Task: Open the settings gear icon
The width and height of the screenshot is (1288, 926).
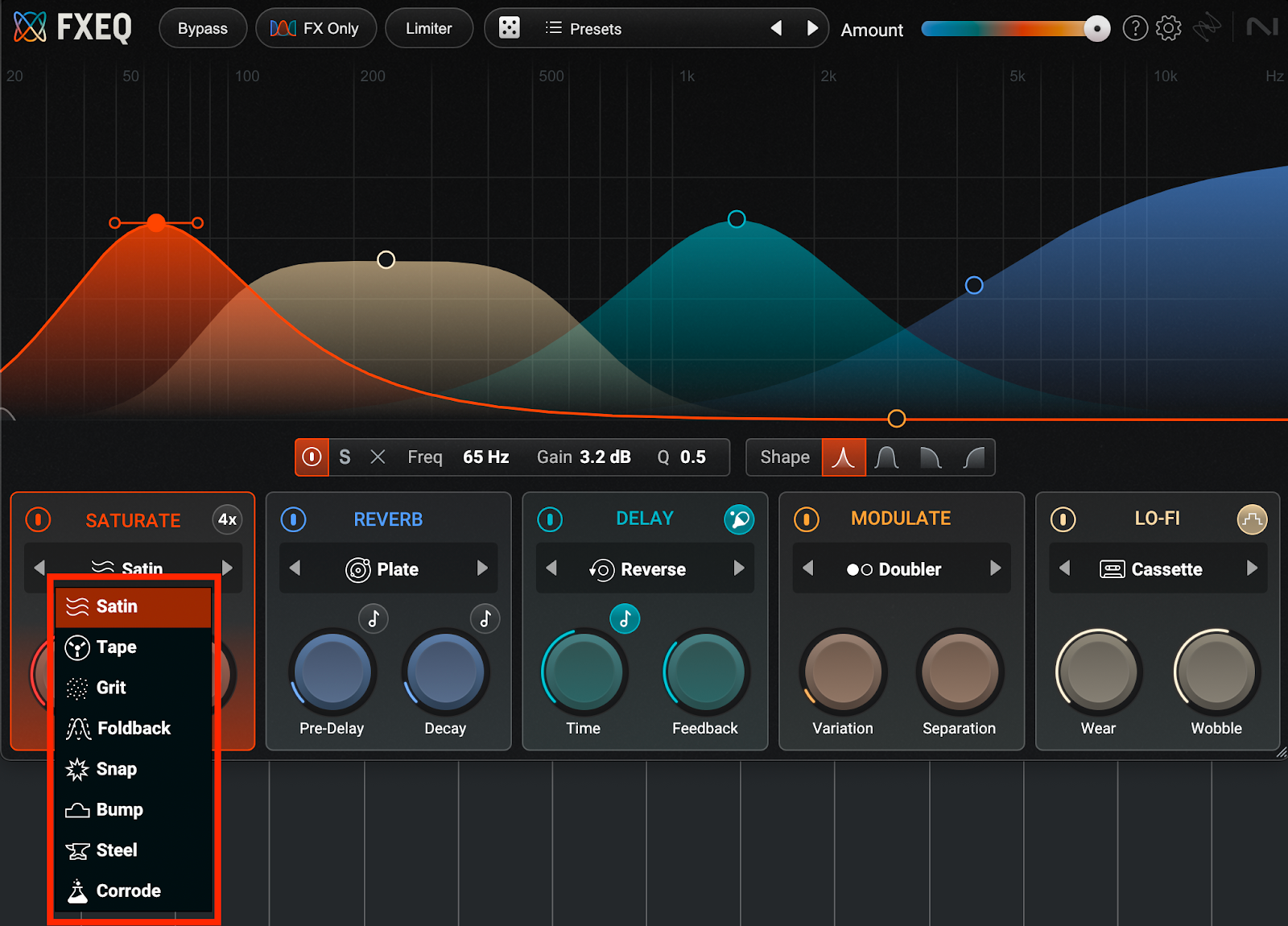Action: click(1168, 28)
